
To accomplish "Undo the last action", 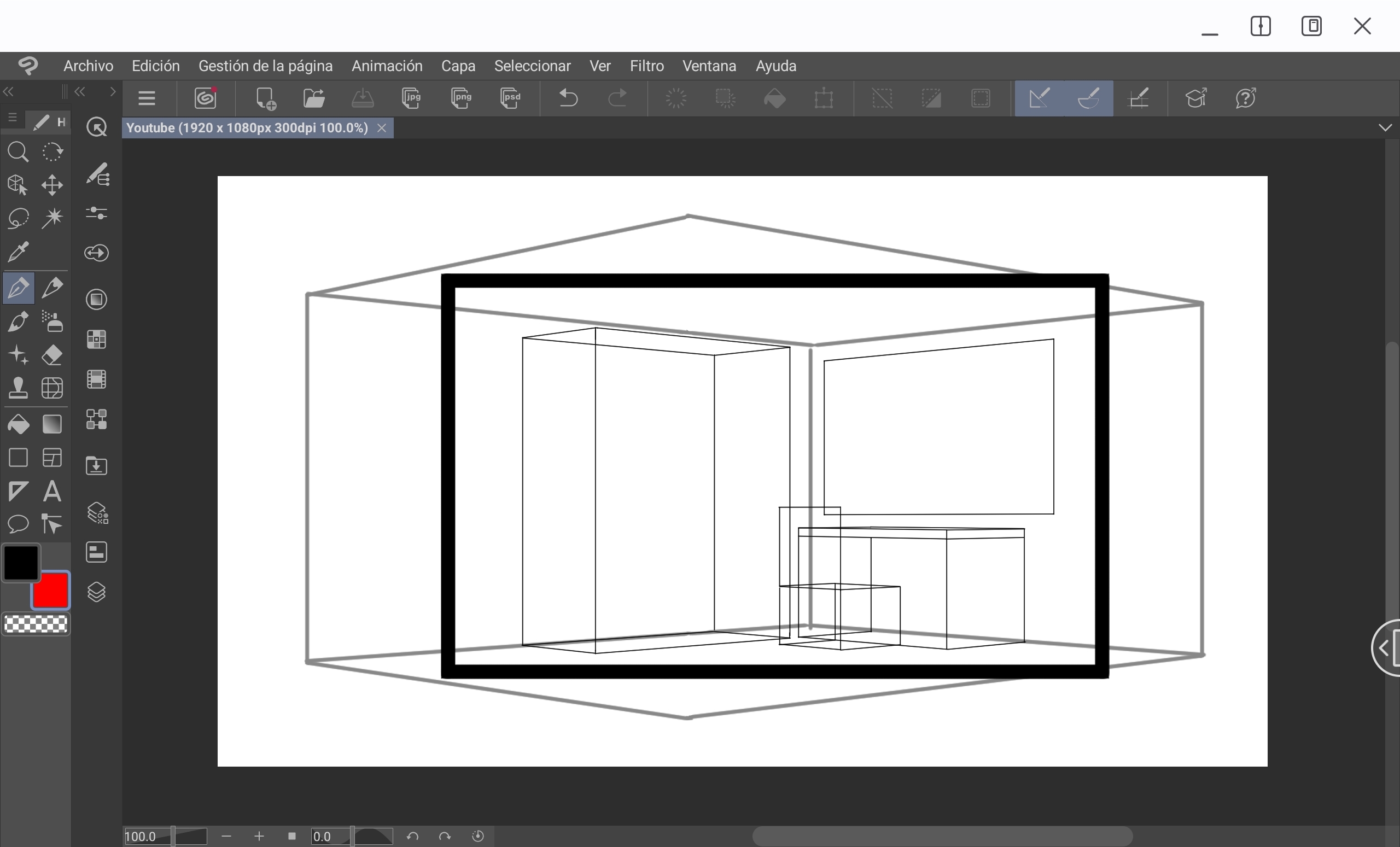I will [569, 98].
